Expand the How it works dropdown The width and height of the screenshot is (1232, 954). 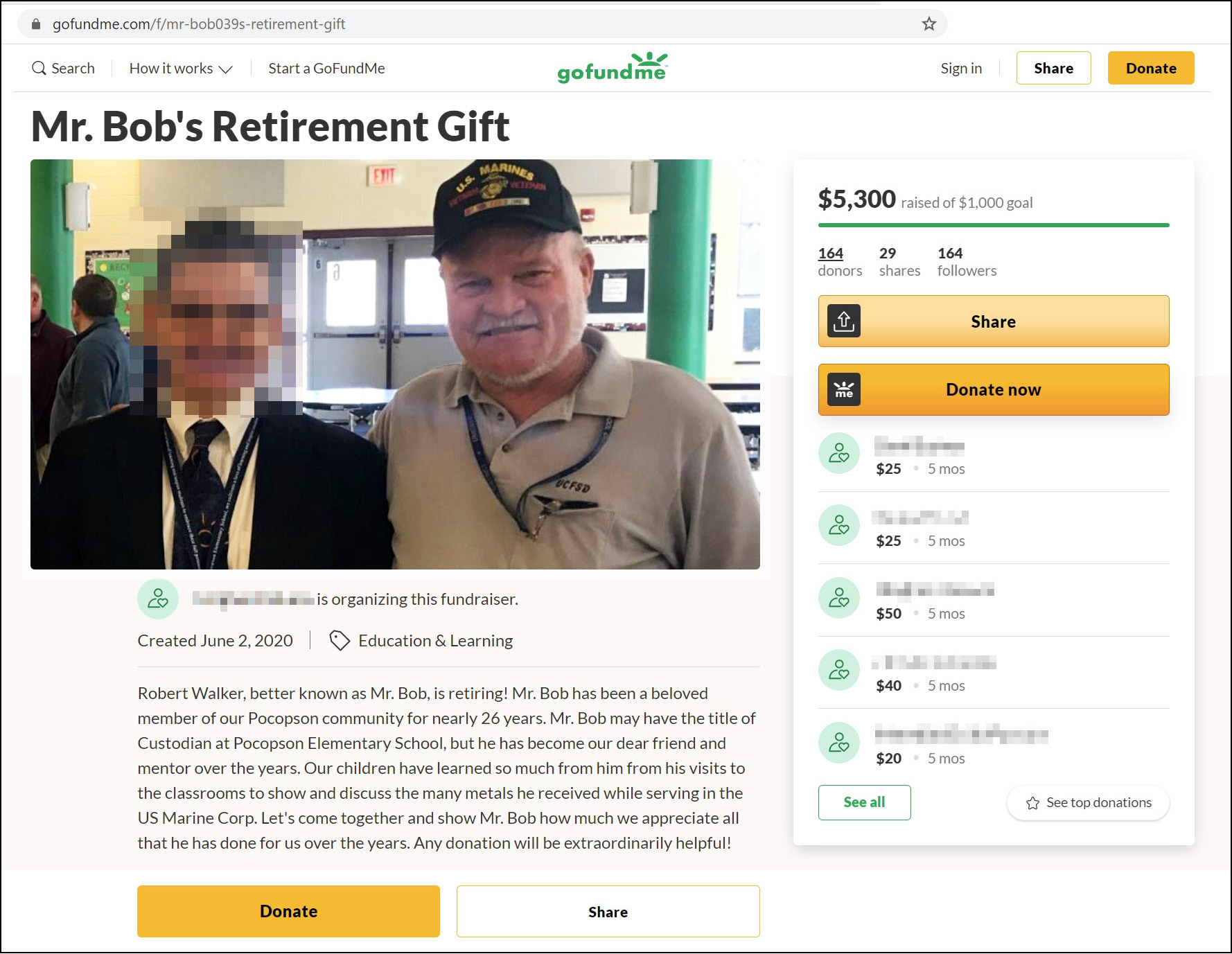(181, 69)
